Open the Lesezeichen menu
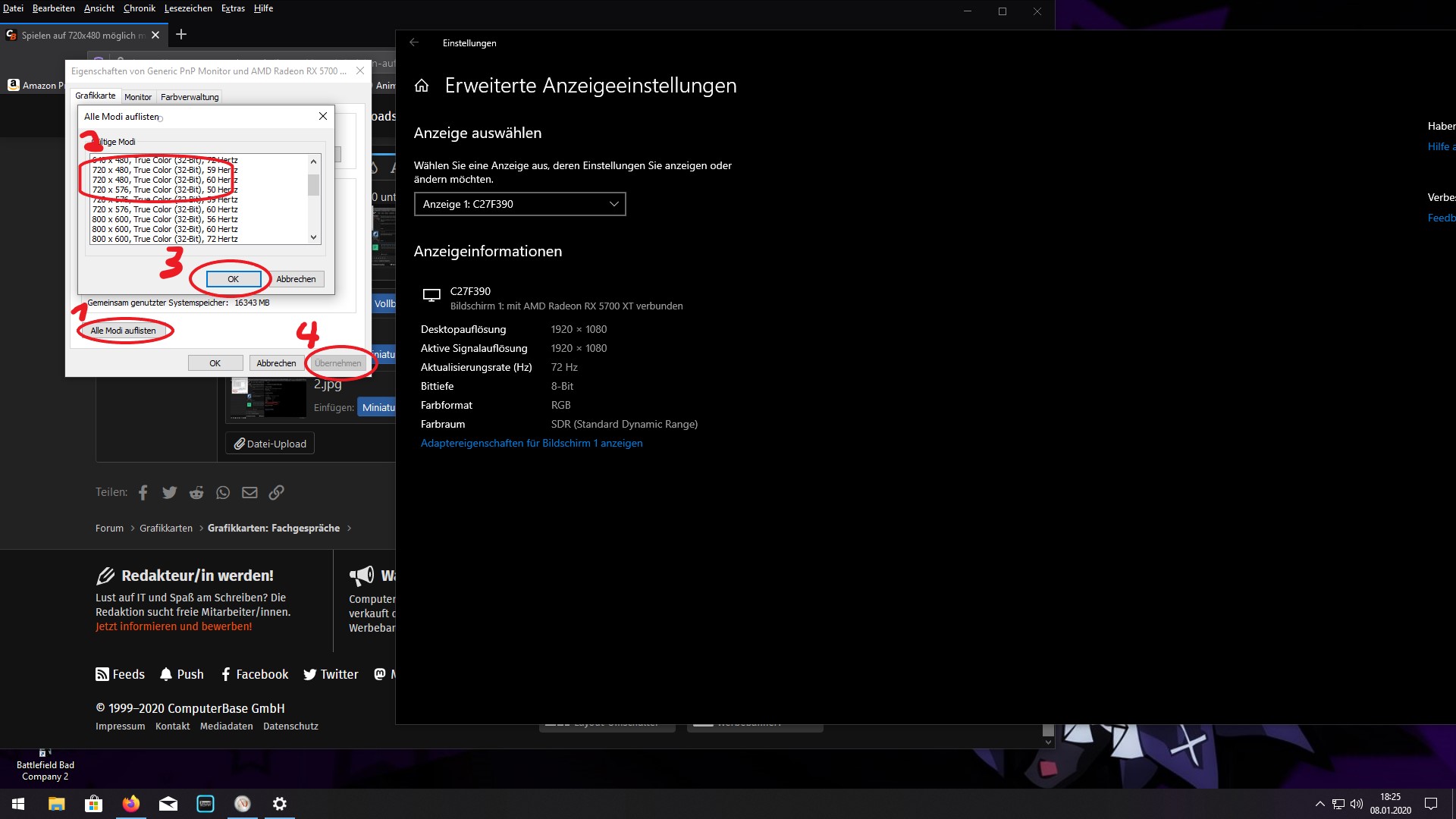This screenshot has height=819, width=1456. click(188, 8)
